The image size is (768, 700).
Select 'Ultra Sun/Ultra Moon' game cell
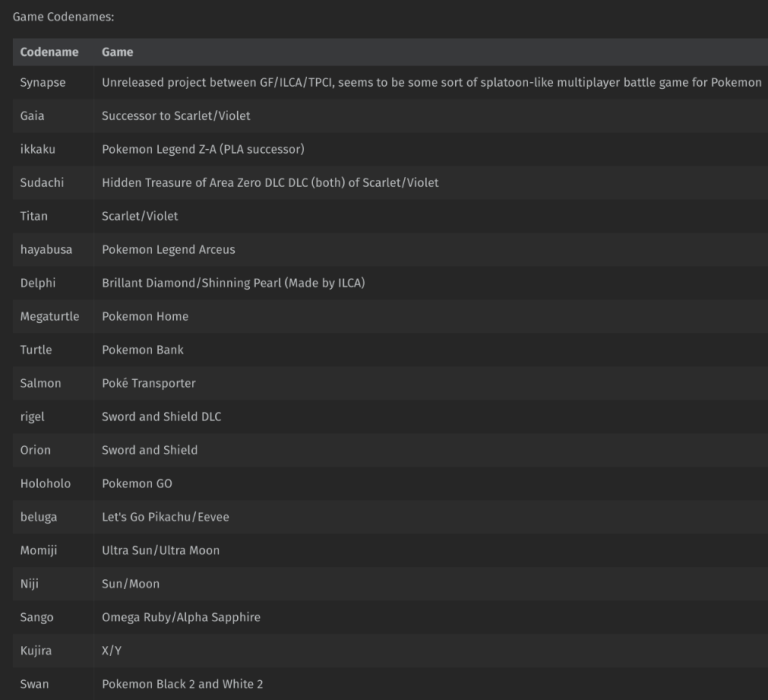pyautogui.click(x=160, y=550)
